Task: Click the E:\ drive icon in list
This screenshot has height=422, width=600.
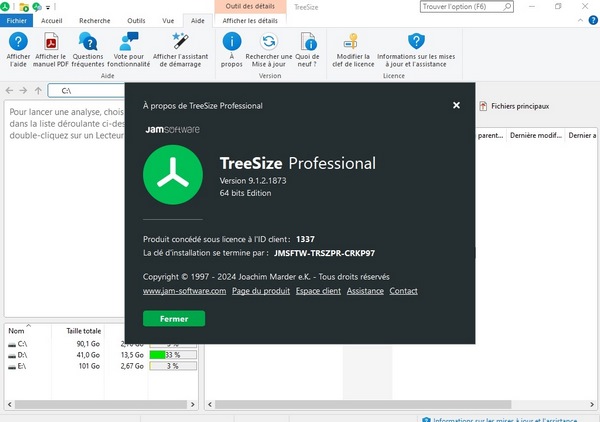Action: point(12,367)
